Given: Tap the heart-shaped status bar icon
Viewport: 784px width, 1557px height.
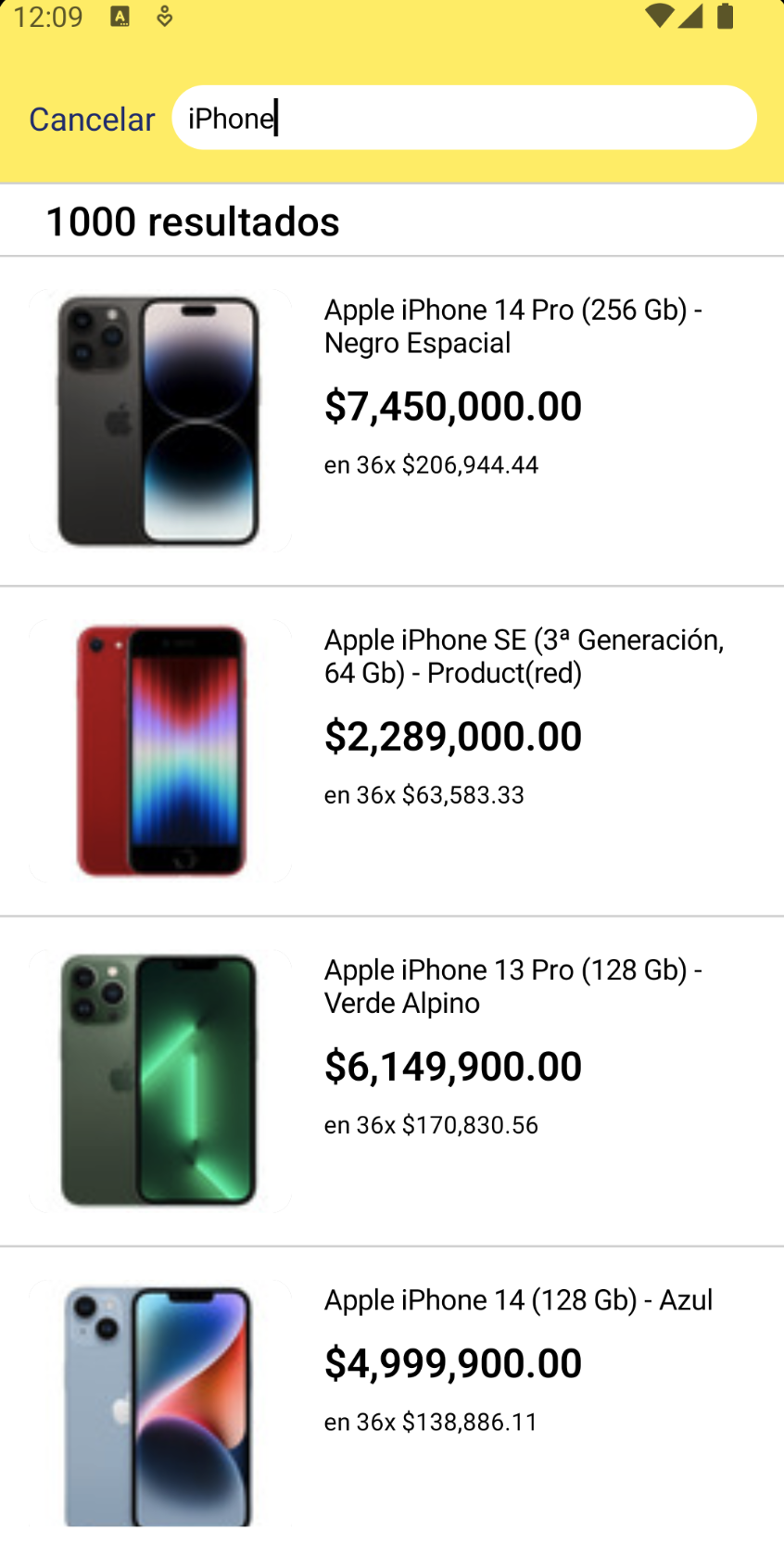Looking at the screenshot, I should pyautogui.click(x=163, y=16).
